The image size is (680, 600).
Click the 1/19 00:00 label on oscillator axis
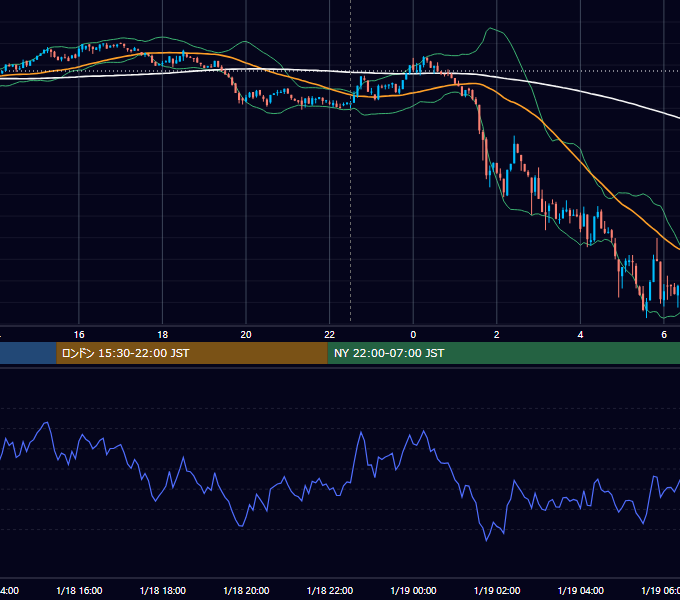coord(413,590)
